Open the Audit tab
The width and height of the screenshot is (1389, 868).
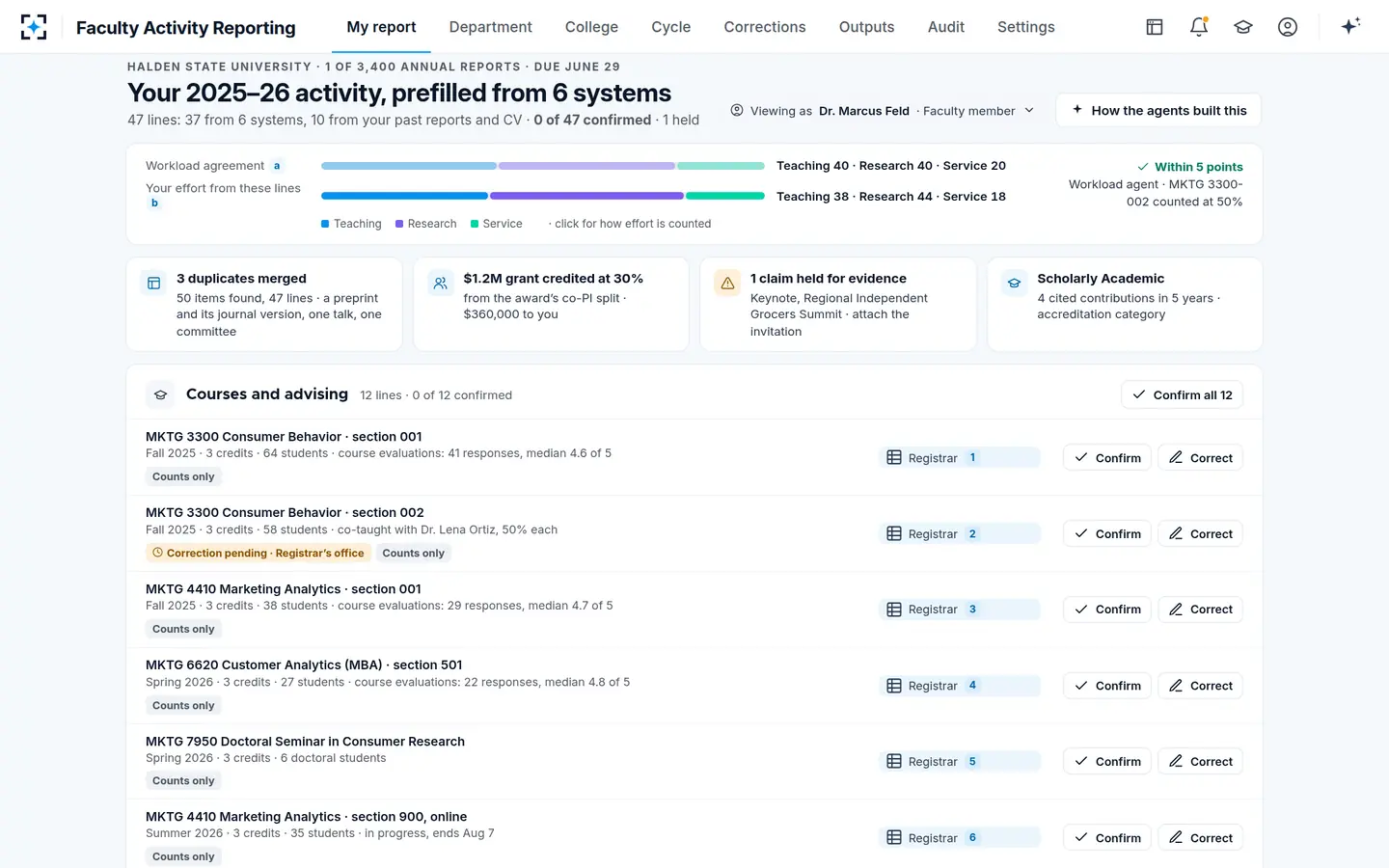click(x=946, y=27)
